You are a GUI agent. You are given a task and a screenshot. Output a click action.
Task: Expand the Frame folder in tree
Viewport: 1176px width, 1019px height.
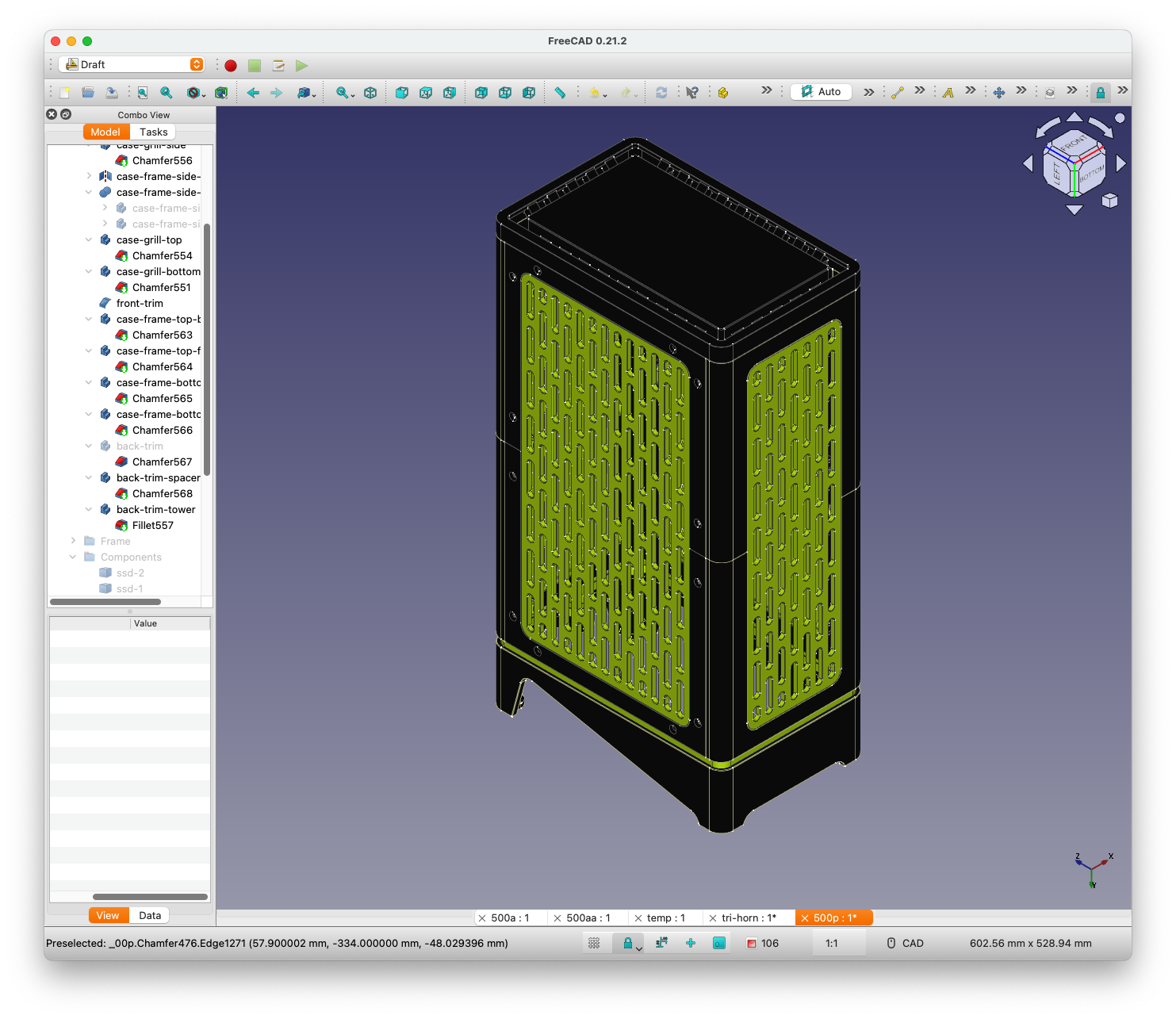click(73, 541)
